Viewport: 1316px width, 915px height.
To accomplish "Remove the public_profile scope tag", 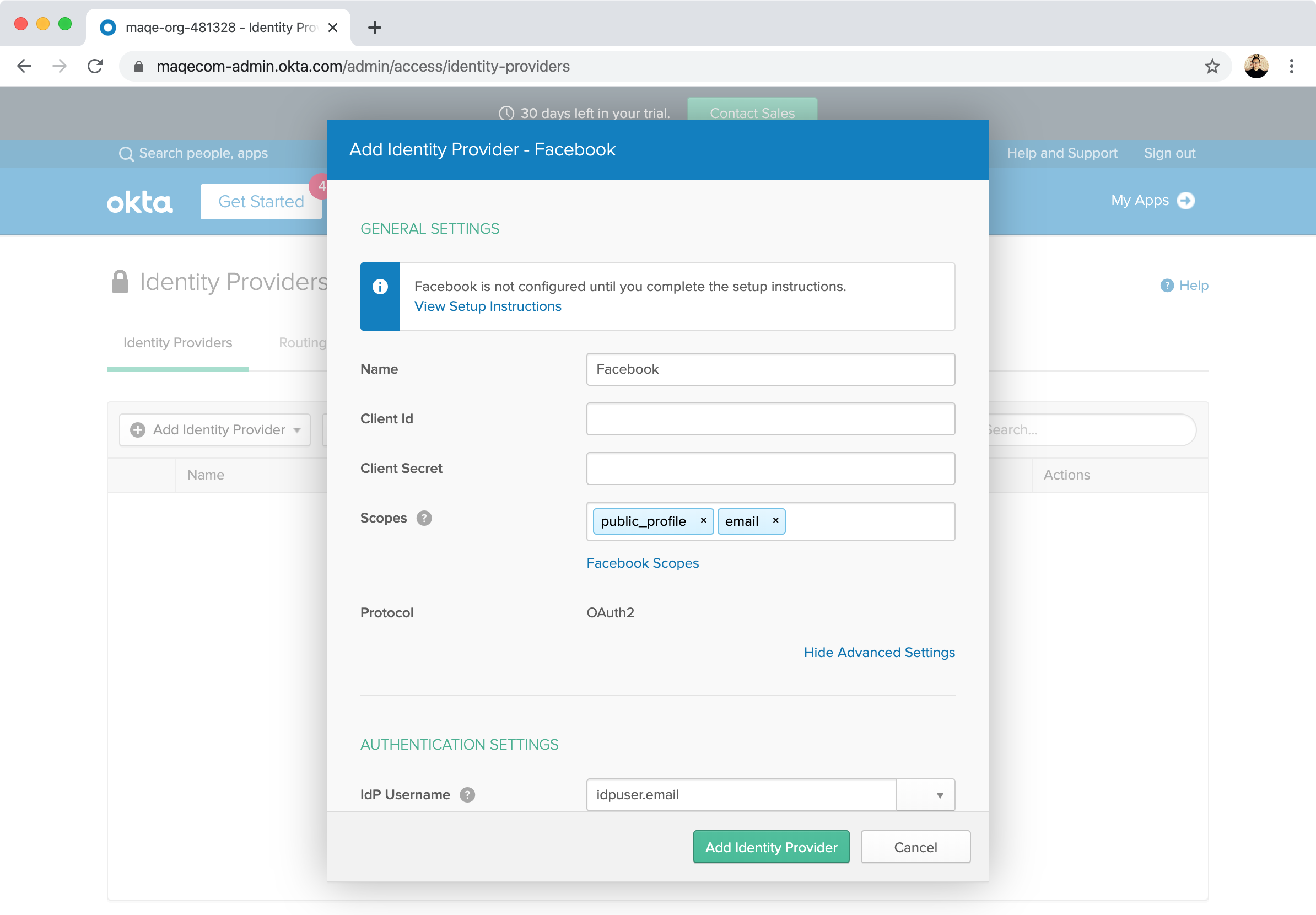I will [x=703, y=520].
